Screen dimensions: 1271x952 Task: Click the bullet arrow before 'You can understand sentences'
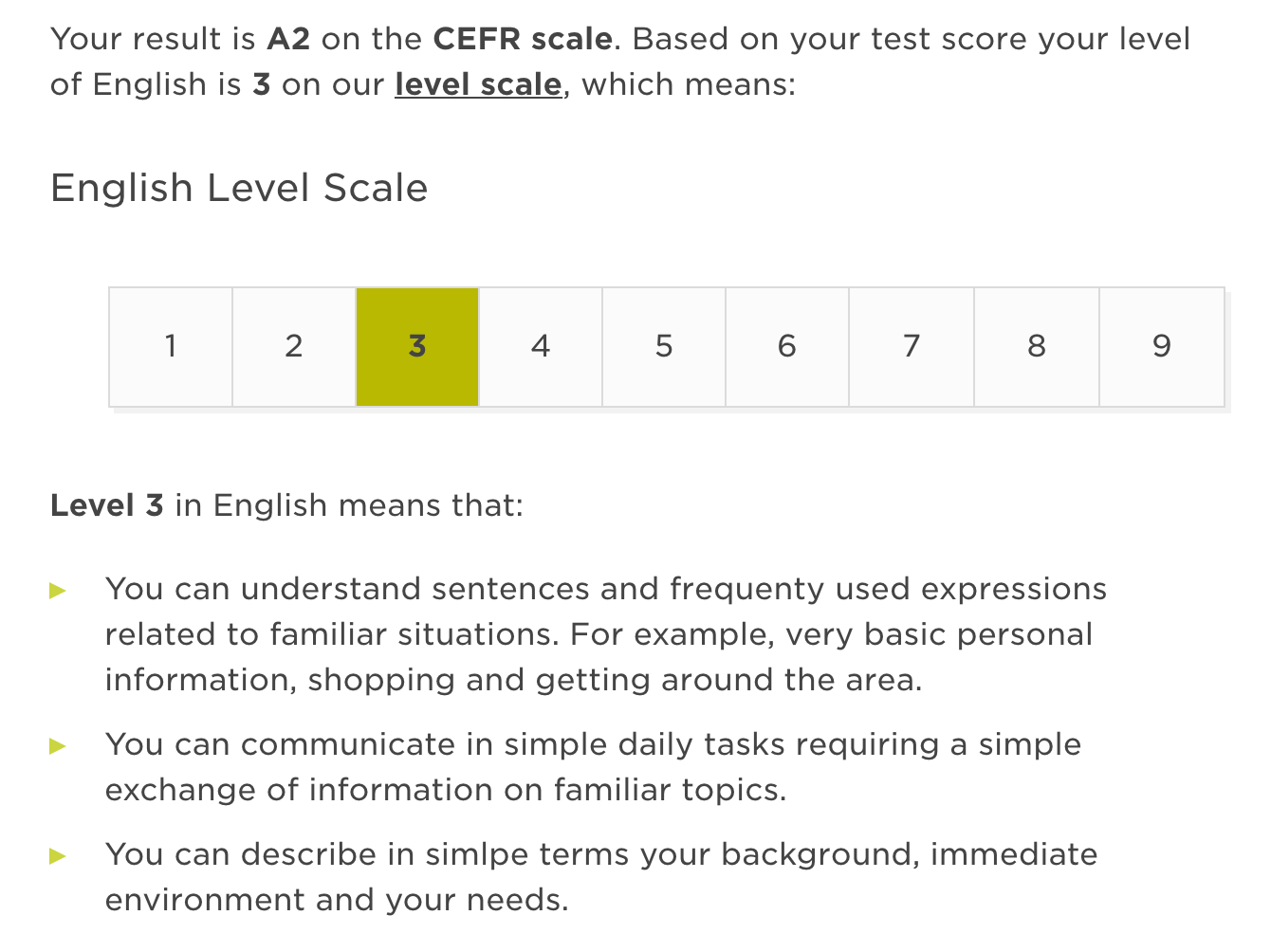(x=58, y=591)
